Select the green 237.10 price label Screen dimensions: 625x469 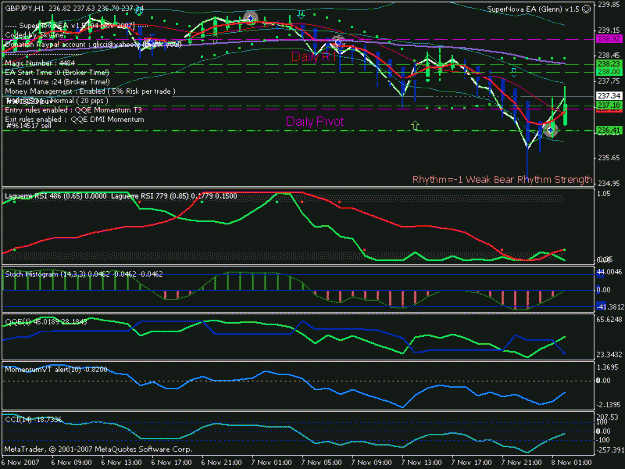coord(609,106)
